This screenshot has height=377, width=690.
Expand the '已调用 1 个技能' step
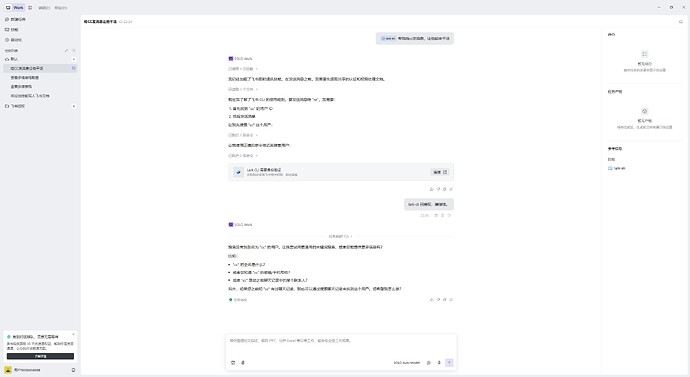coord(242,69)
